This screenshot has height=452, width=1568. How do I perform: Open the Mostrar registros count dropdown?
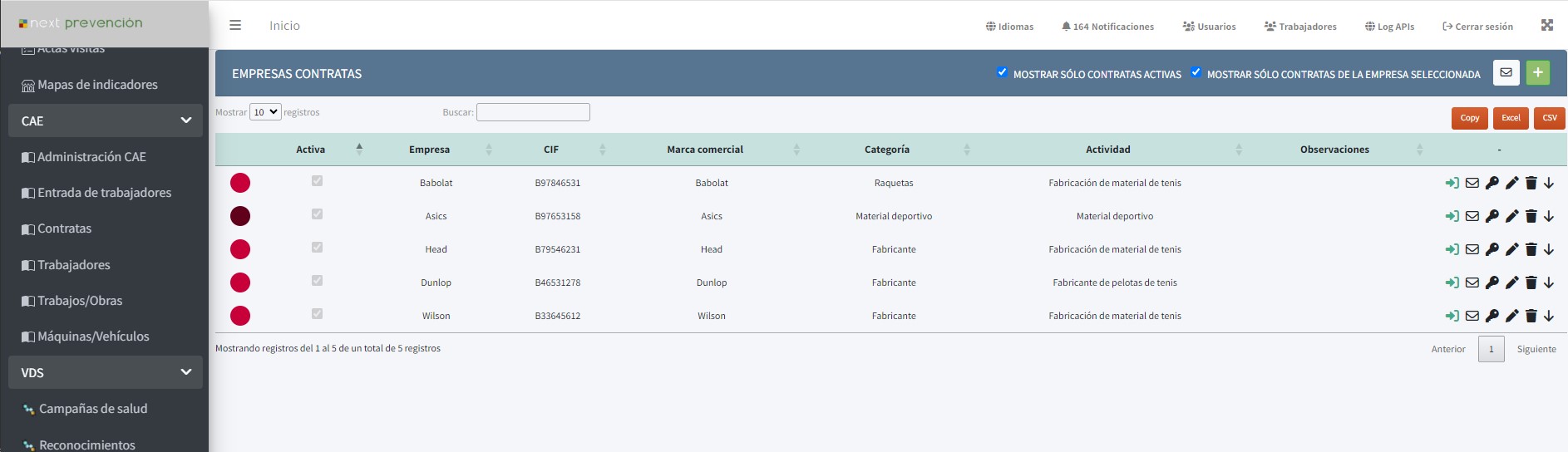[x=265, y=112]
